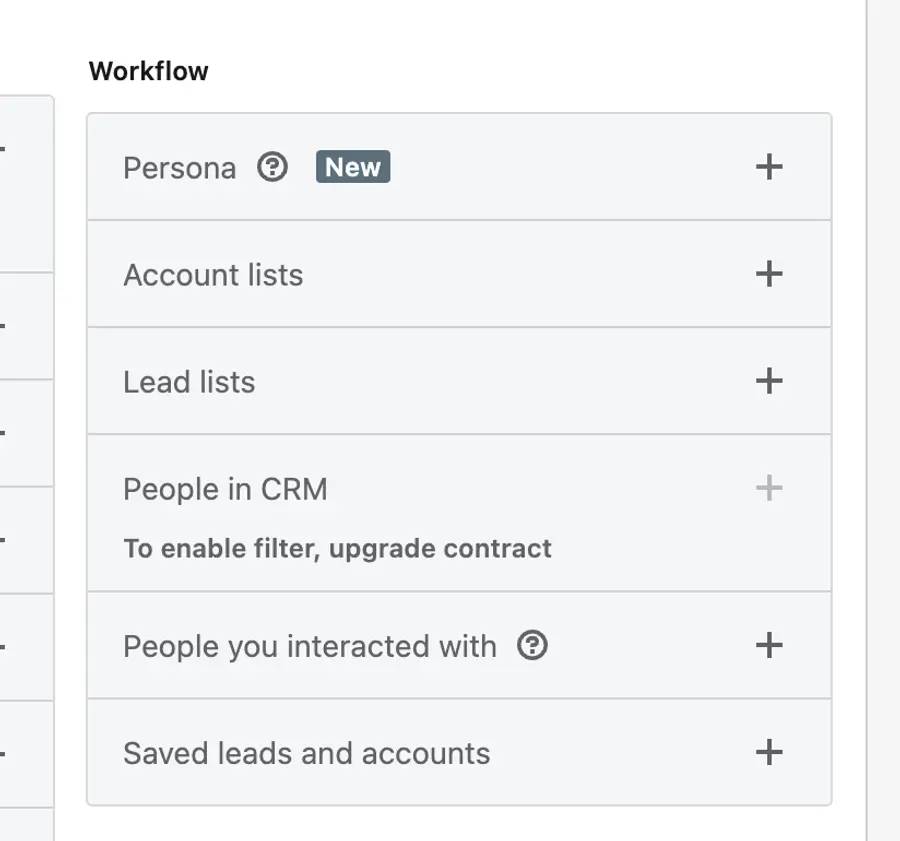Click the New badge next to Persona
This screenshot has height=841, width=900.
353,167
